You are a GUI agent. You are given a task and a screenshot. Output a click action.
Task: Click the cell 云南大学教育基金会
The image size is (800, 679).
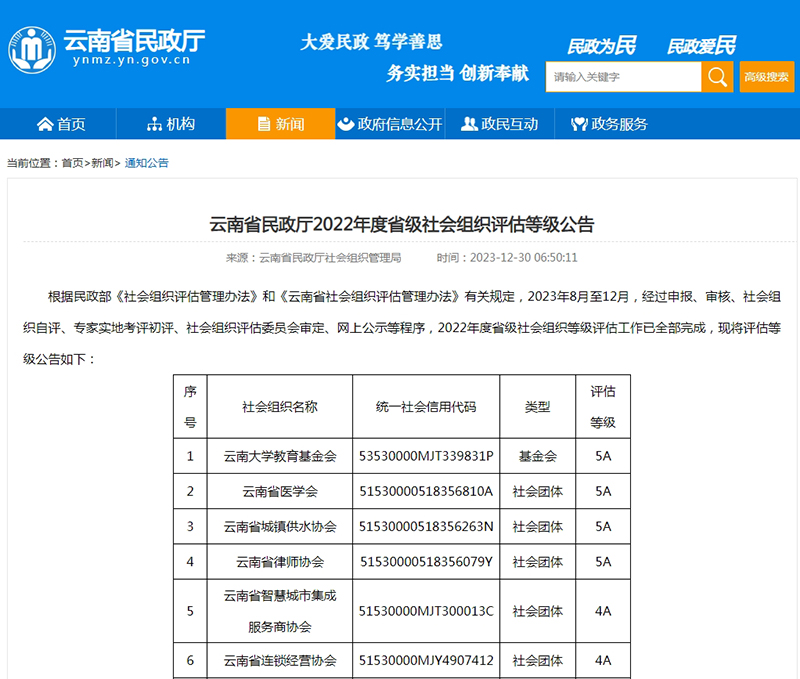coord(280,456)
